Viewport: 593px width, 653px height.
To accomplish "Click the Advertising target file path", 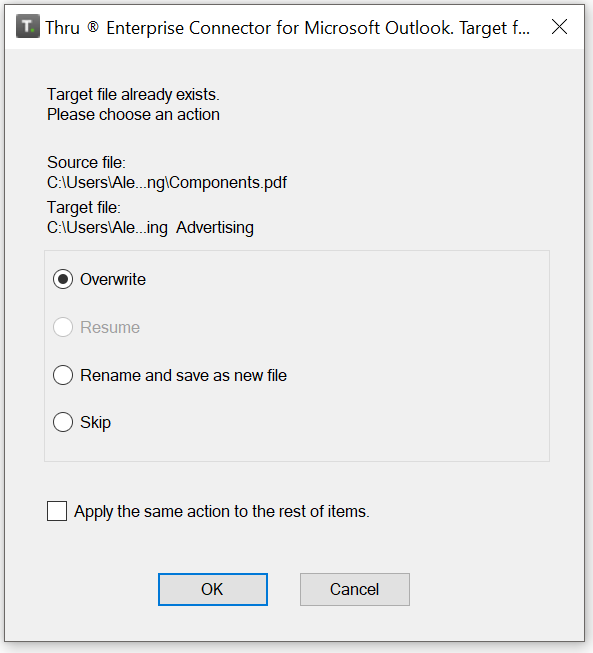I will (150, 227).
